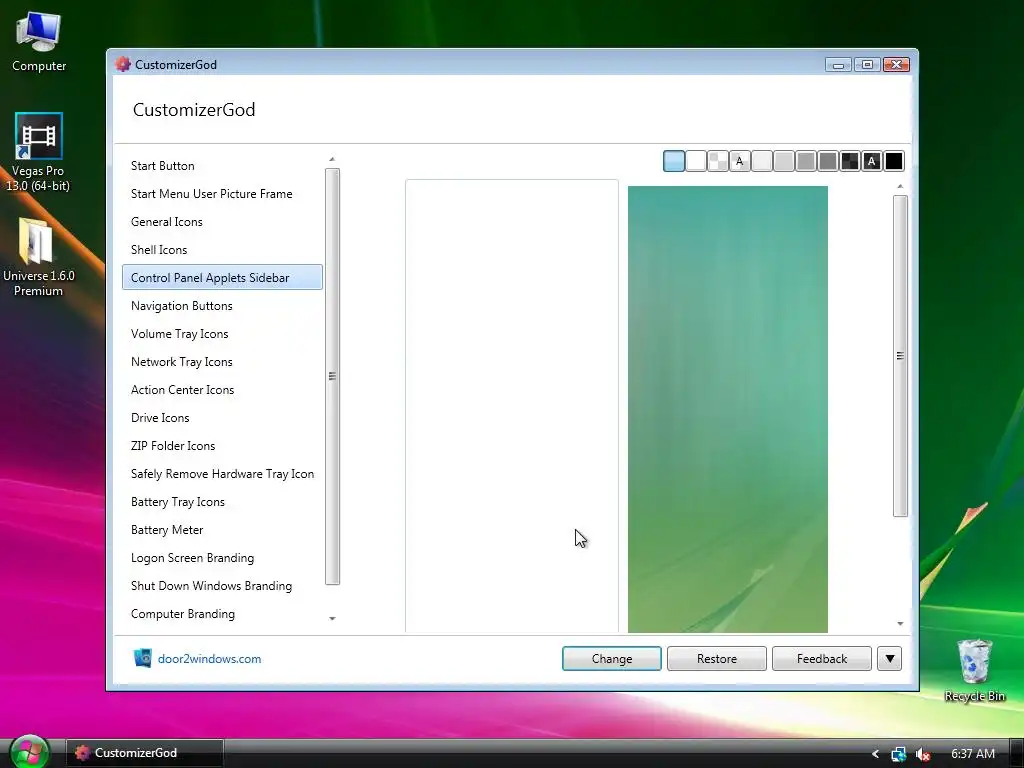Open the Feedback button
This screenshot has height=768, width=1024.
[822, 658]
